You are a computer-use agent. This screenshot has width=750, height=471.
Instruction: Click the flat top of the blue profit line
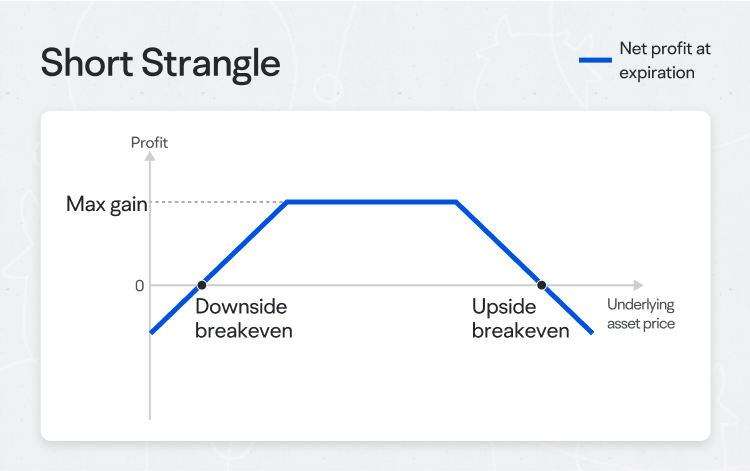pyautogui.click(x=372, y=202)
